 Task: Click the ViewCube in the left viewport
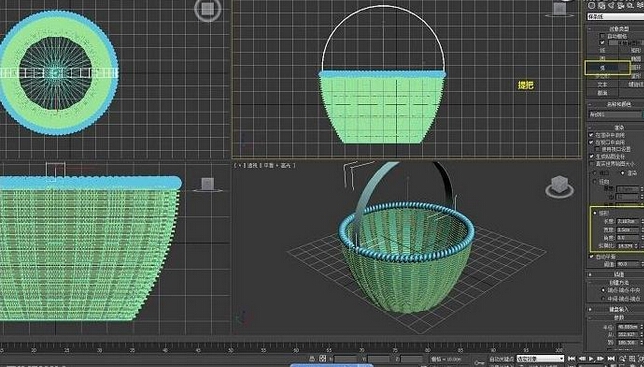click(207, 184)
